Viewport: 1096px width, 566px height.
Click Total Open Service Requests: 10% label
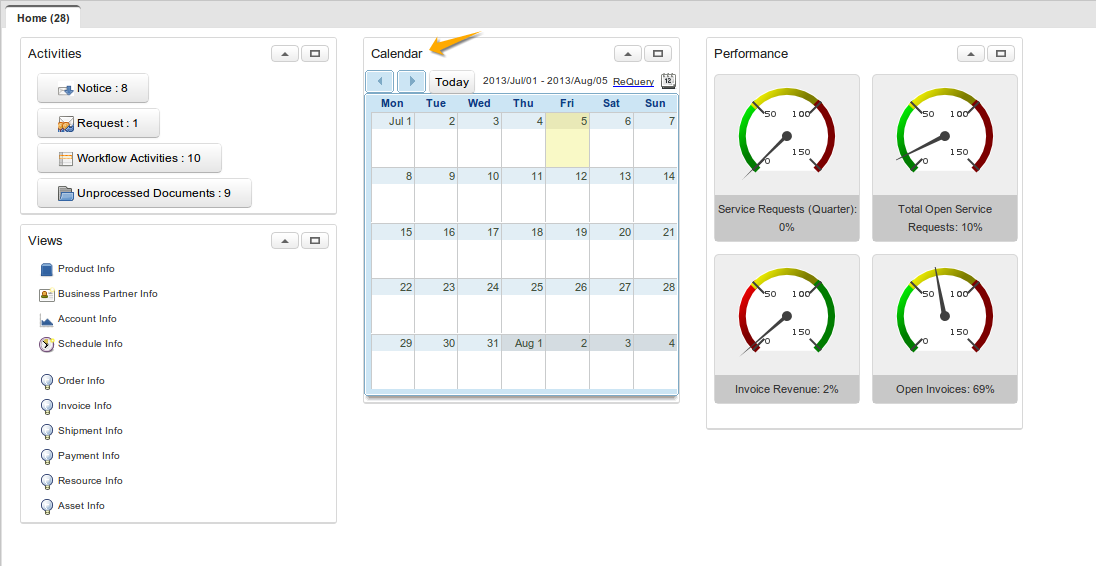(945, 218)
